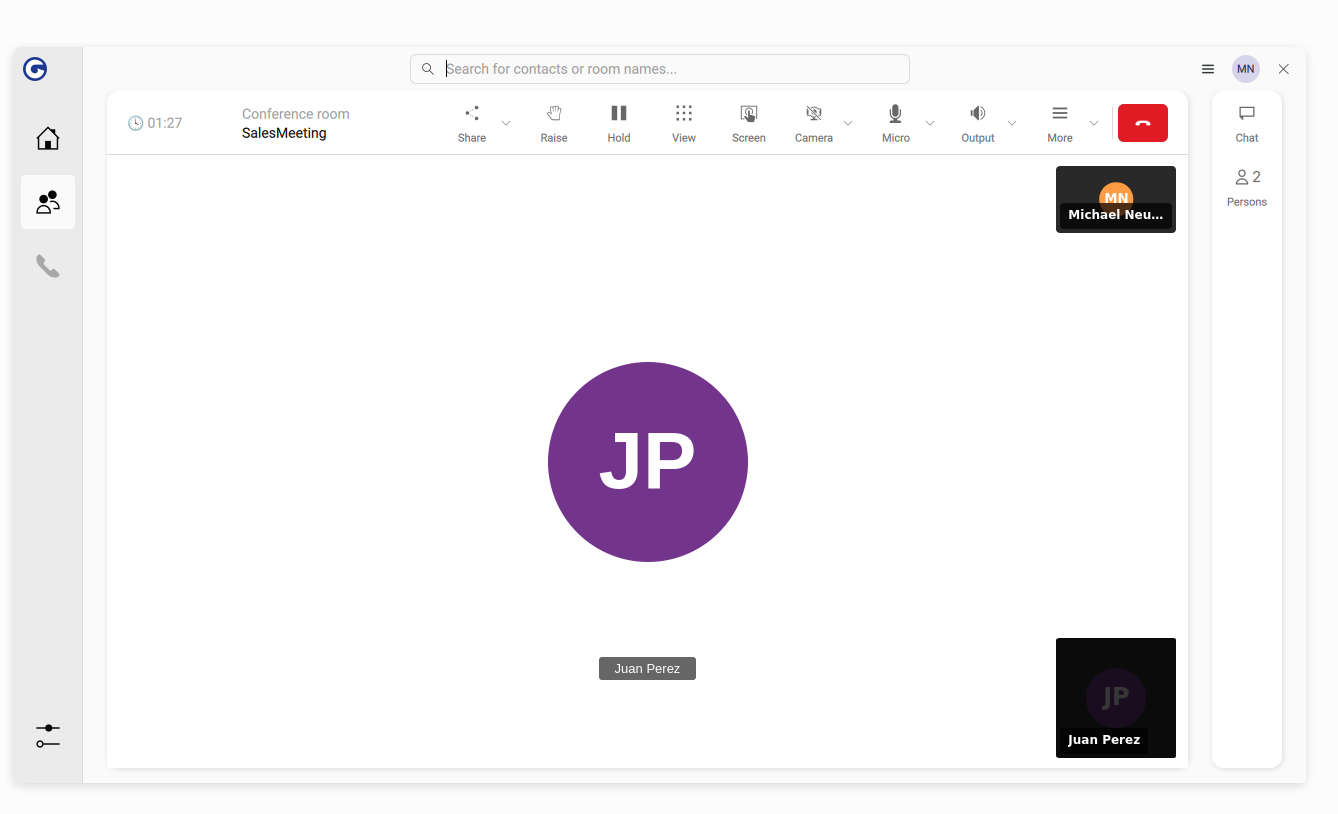Start Screen sharing
1338x814 pixels.
[x=749, y=120]
